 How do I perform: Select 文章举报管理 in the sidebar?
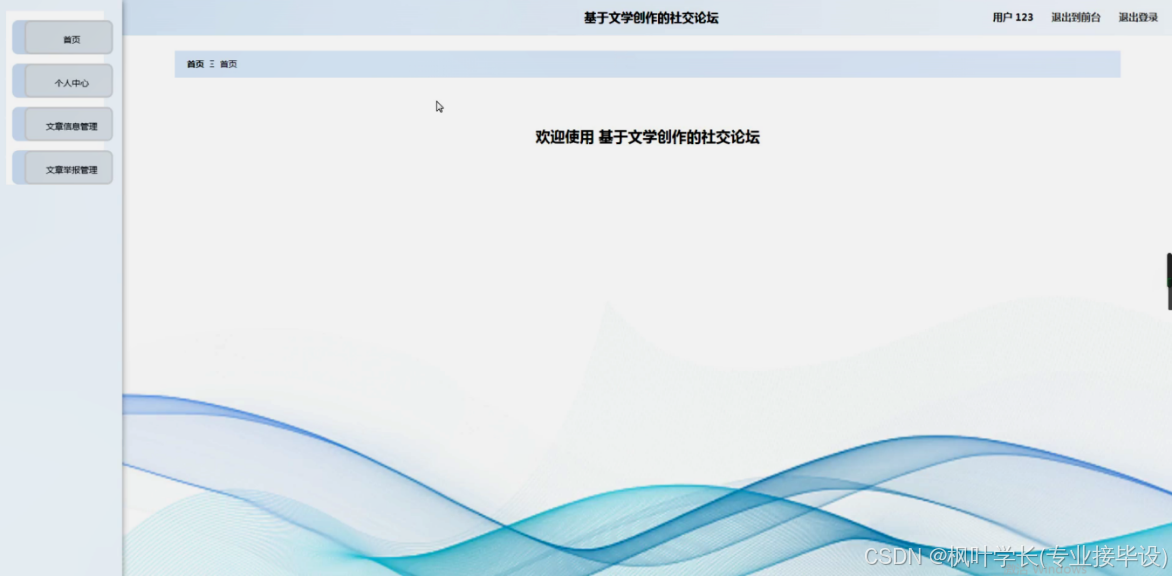point(63,167)
